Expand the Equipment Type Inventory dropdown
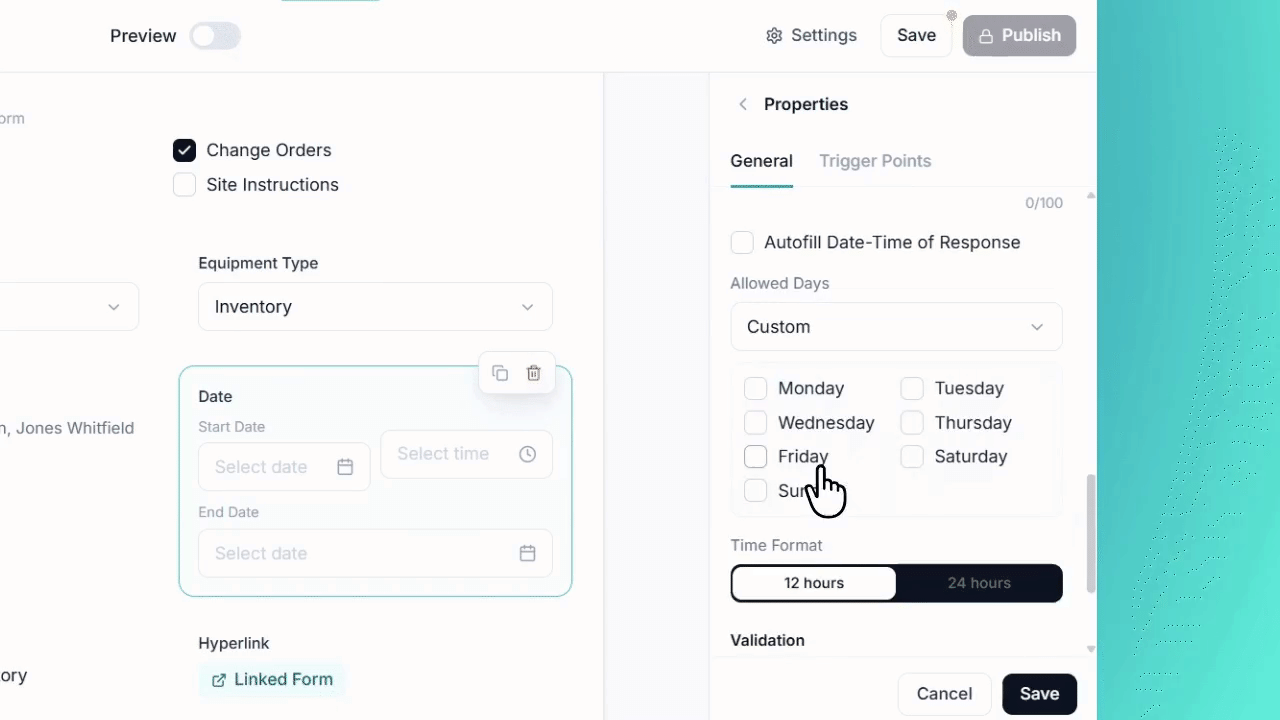Viewport: 1280px width, 720px height. point(375,307)
